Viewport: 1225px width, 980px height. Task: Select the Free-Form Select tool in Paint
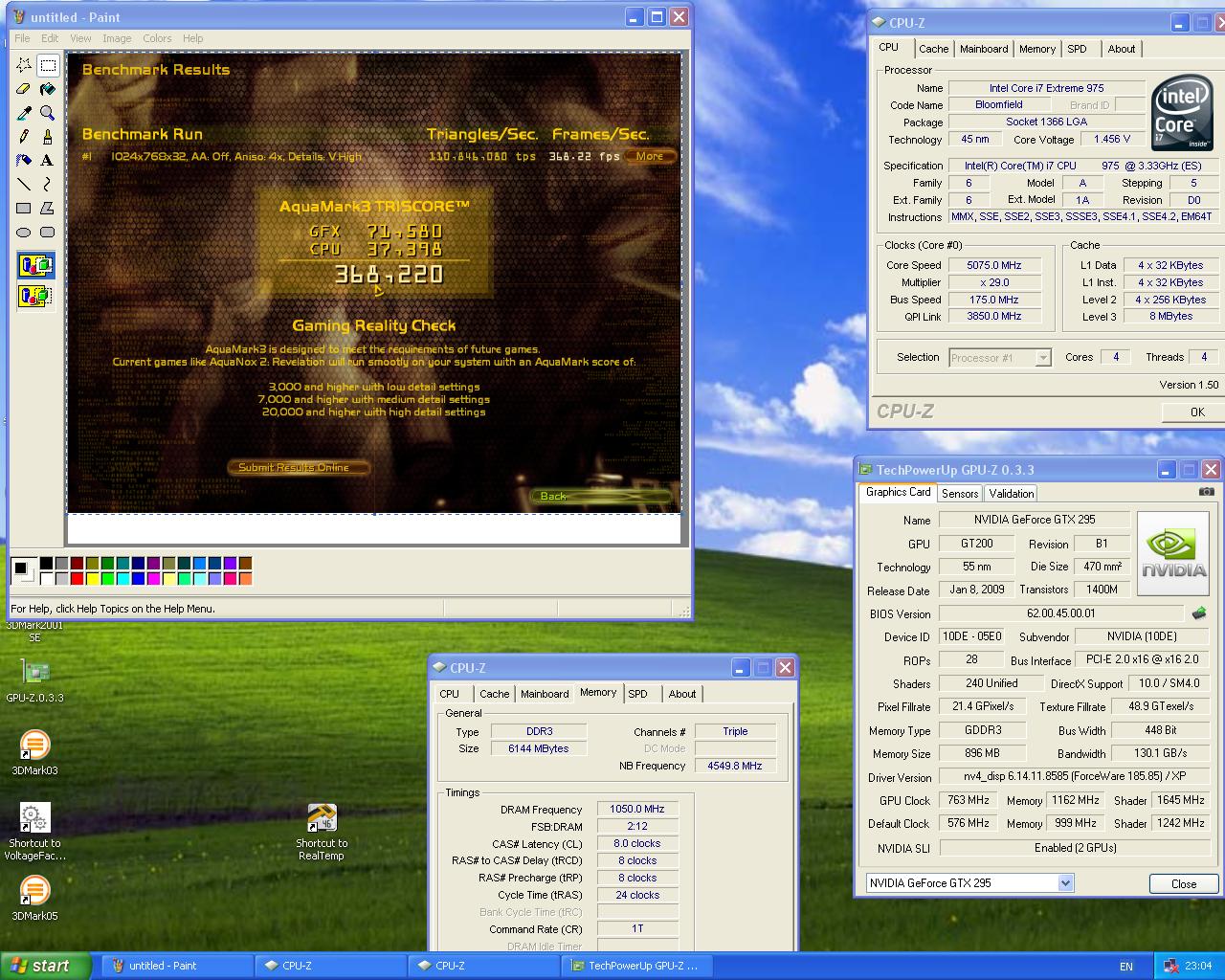(x=24, y=65)
